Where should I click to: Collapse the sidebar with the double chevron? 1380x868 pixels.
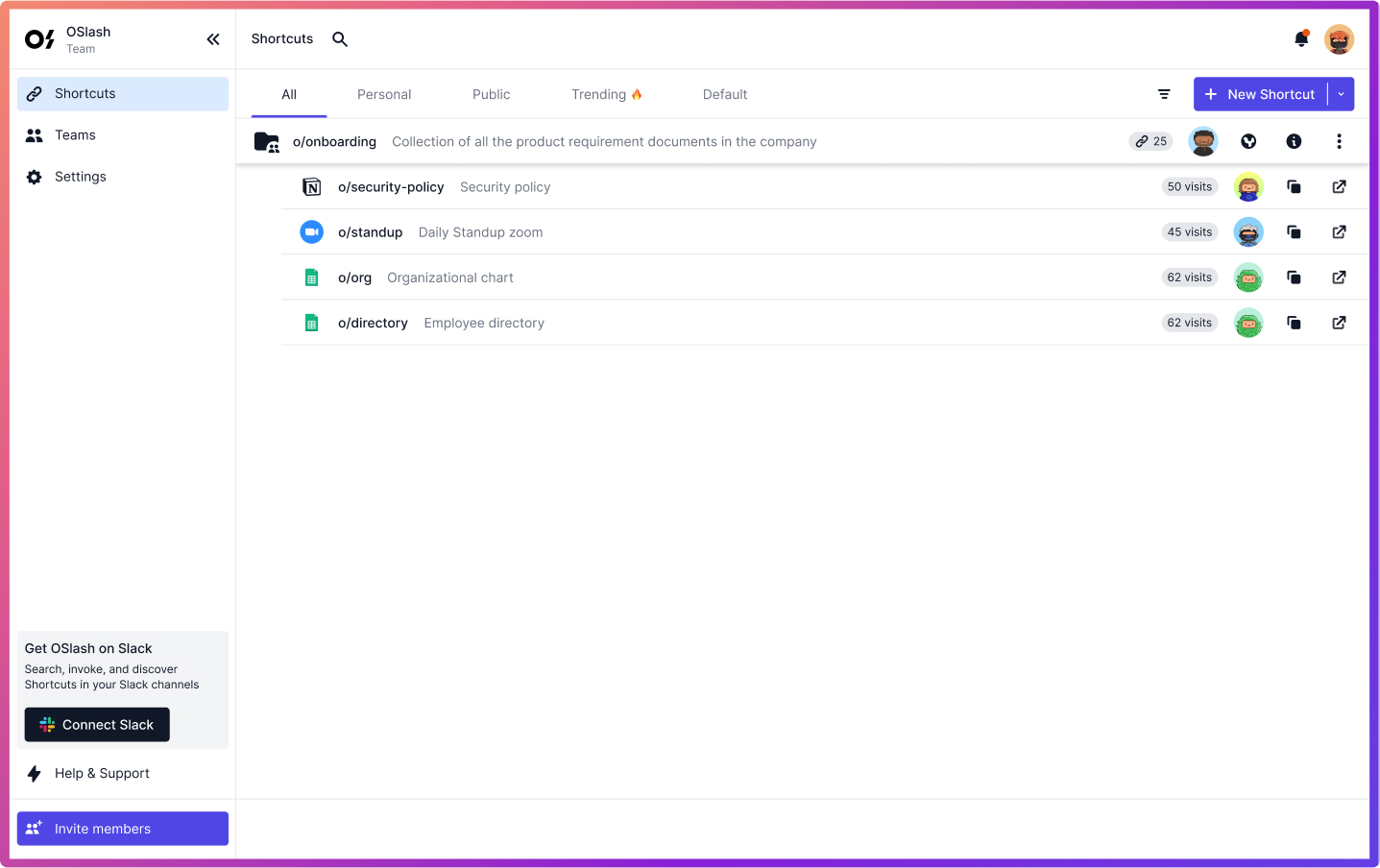213,39
